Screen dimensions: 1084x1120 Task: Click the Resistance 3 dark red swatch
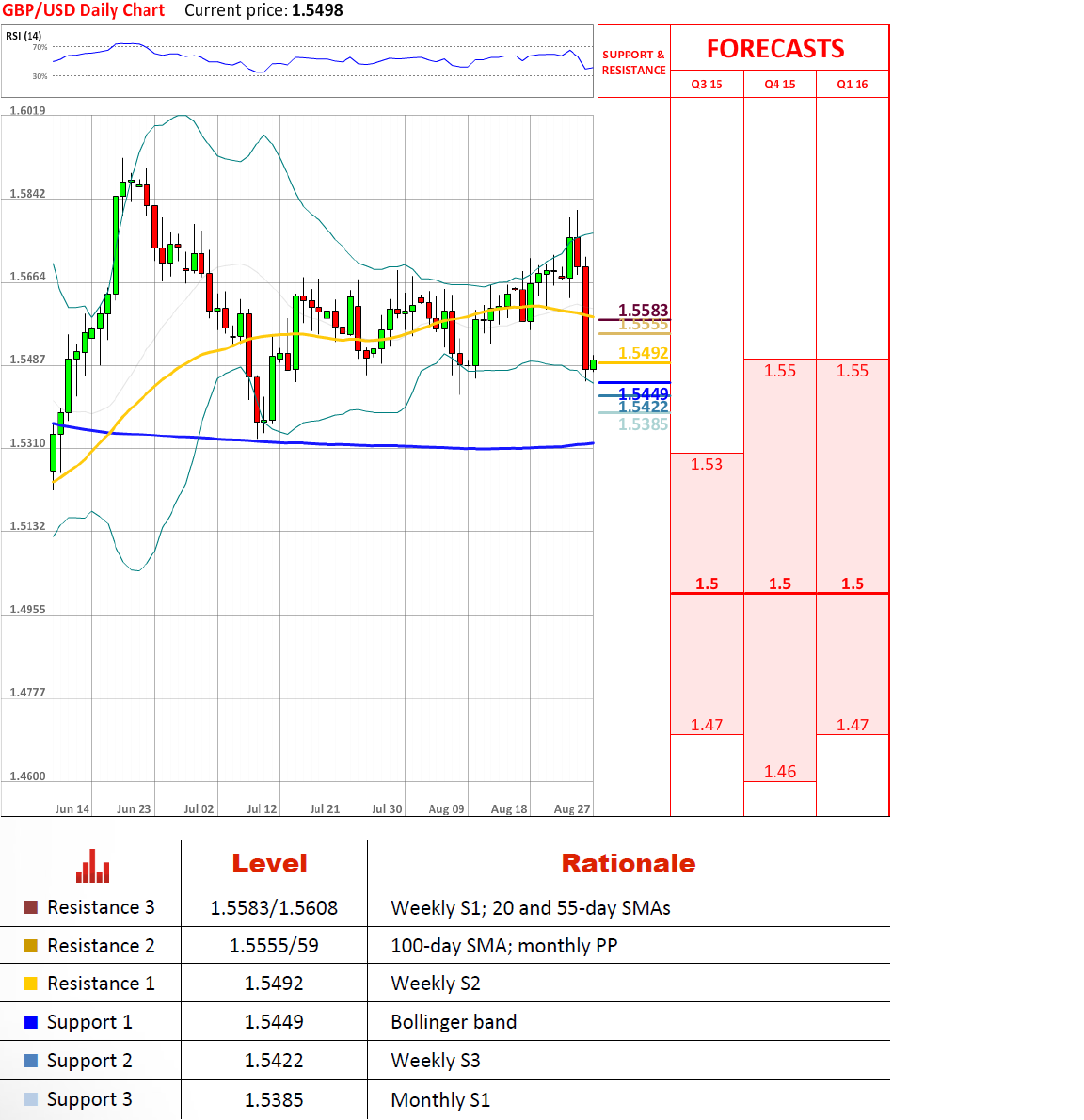tap(31, 907)
